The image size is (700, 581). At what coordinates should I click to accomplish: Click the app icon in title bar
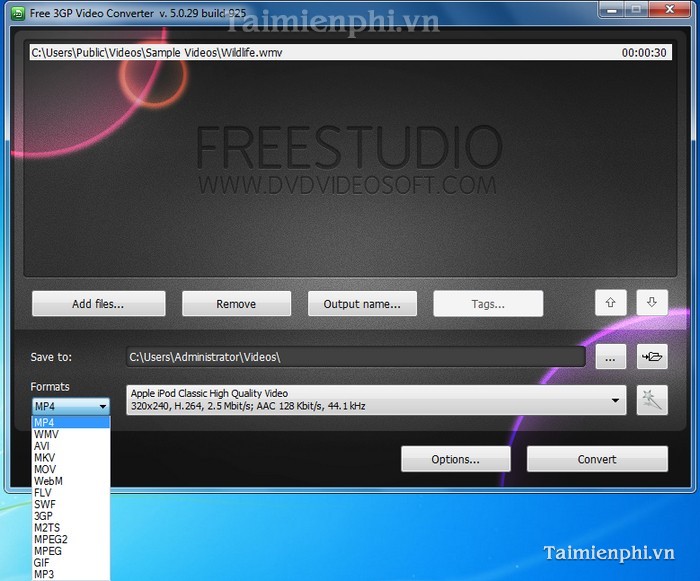click(18, 13)
